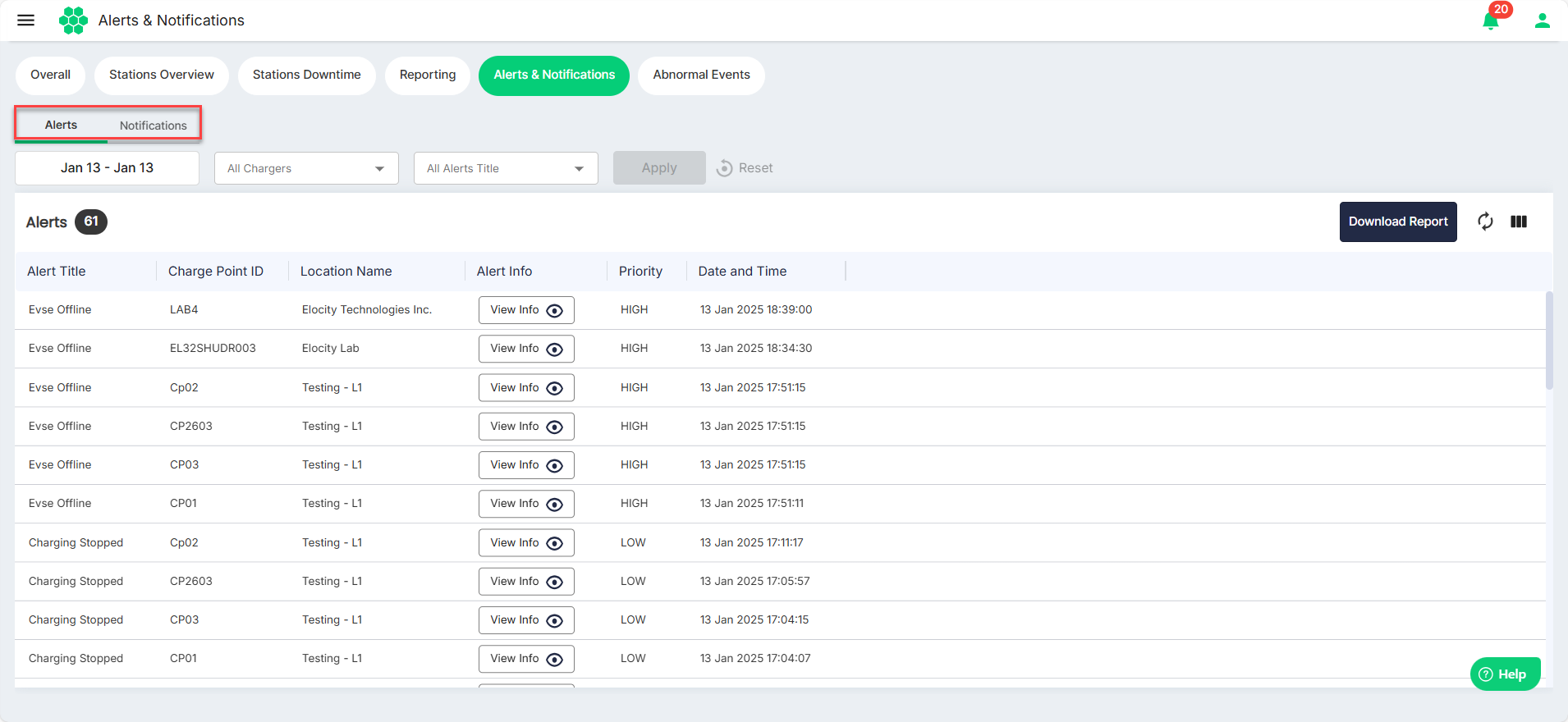This screenshot has width=1568, height=722.
Task: Click View Info for 17:11:17 Charging Stopped alert
Action: pyautogui.click(x=526, y=543)
